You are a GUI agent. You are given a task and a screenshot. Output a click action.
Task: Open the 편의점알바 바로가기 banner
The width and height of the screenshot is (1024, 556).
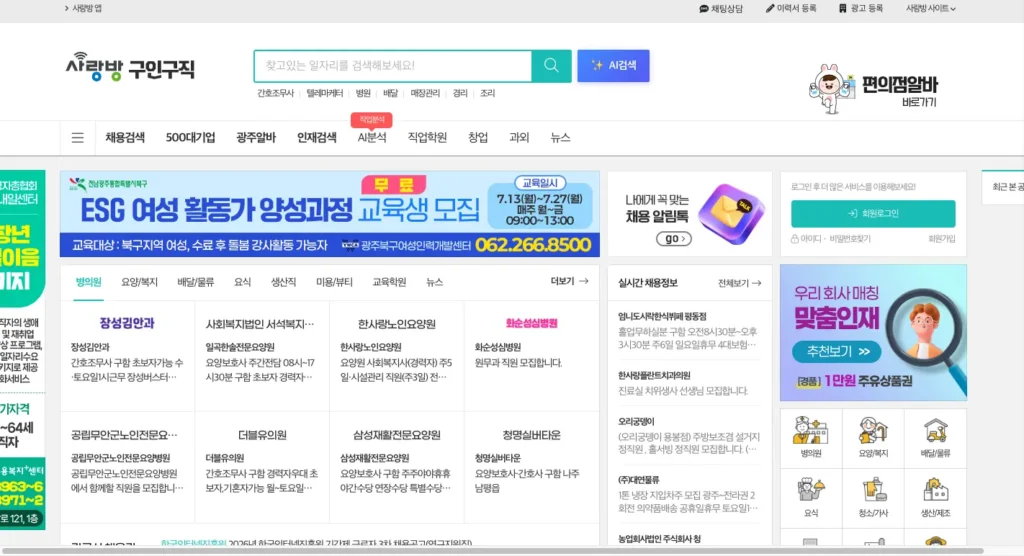point(873,90)
